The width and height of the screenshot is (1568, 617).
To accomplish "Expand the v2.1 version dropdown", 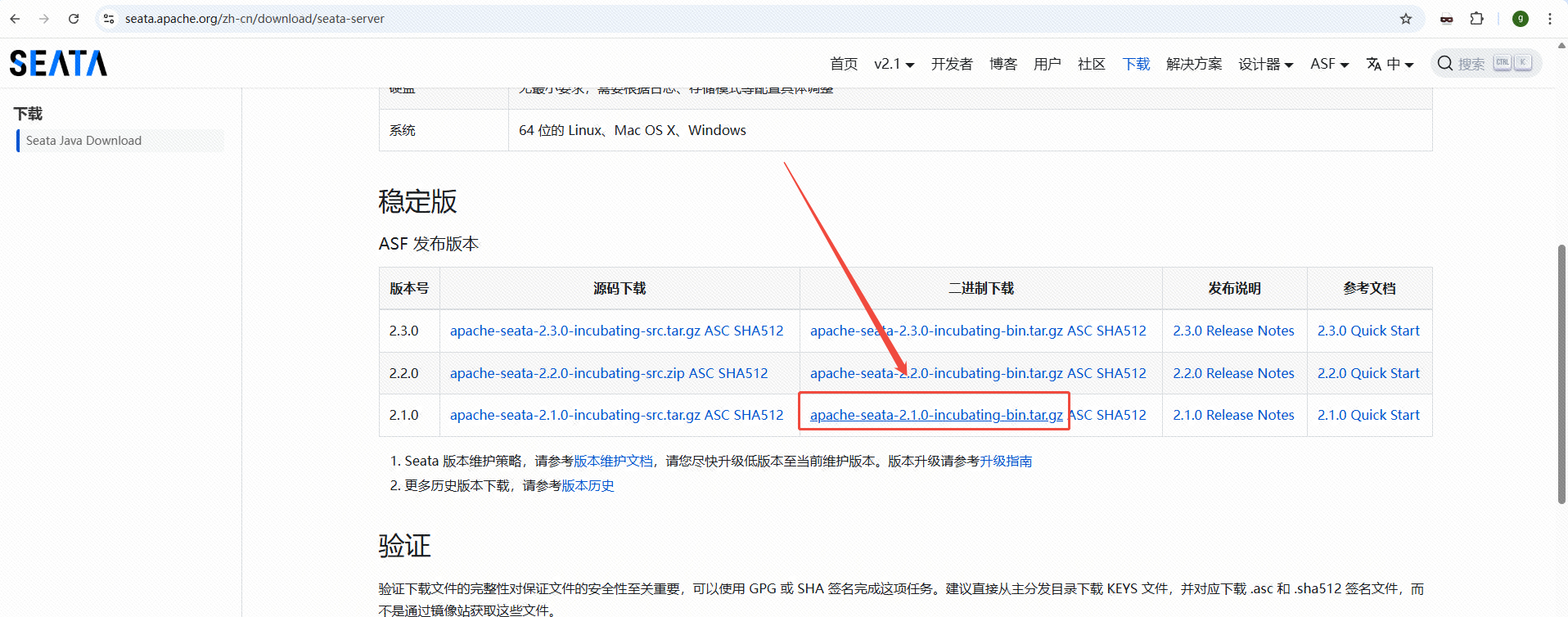I will (x=894, y=64).
